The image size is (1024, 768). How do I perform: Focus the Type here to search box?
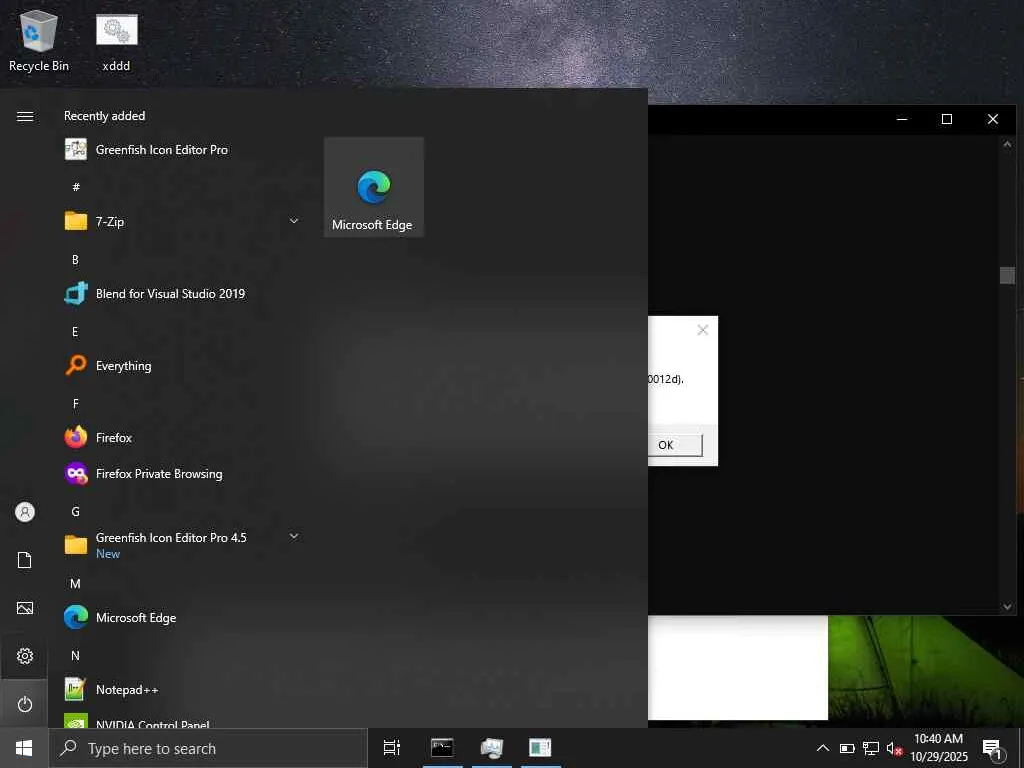(208, 748)
